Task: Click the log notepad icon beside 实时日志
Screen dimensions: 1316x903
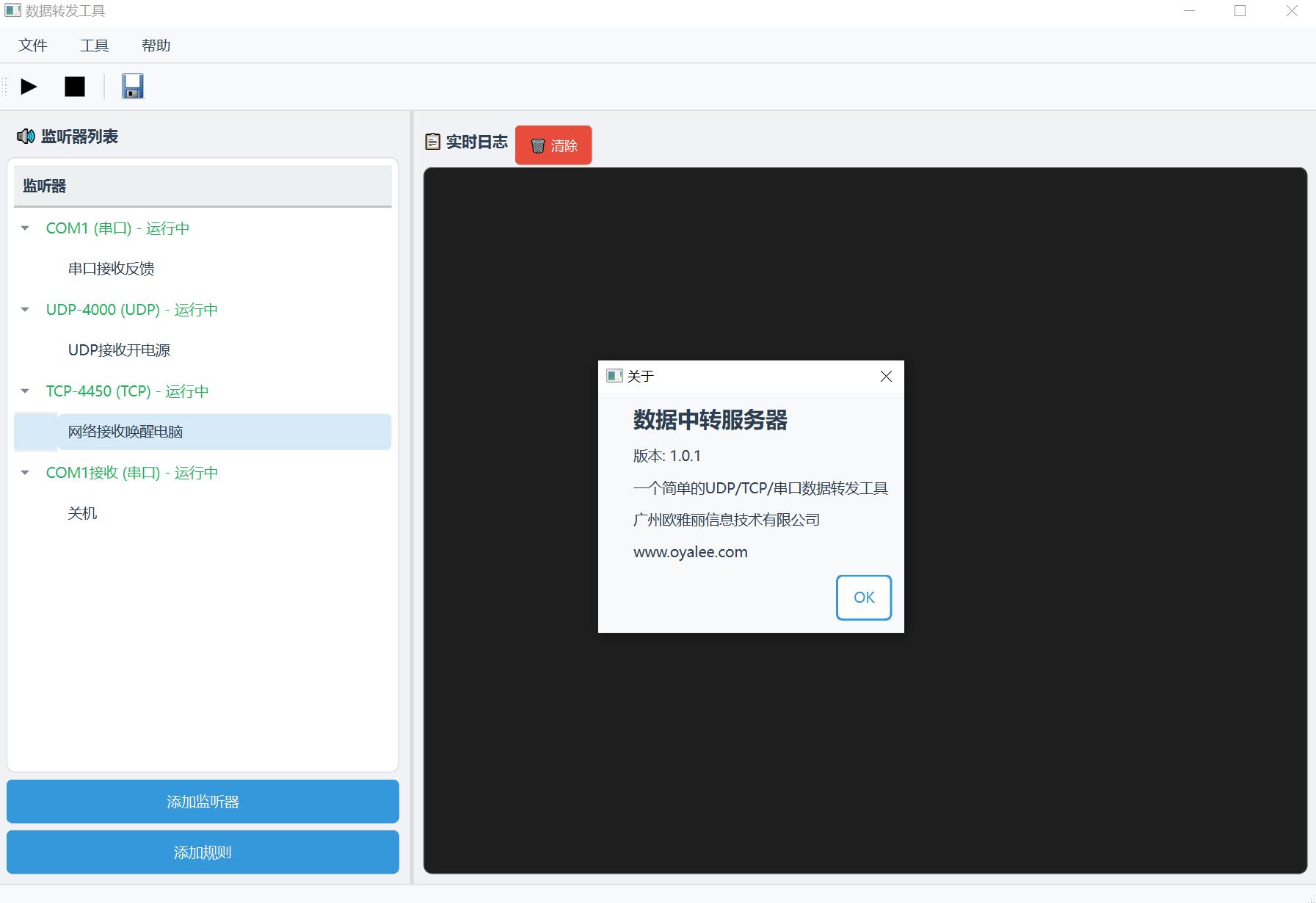Action: [x=433, y=142]
